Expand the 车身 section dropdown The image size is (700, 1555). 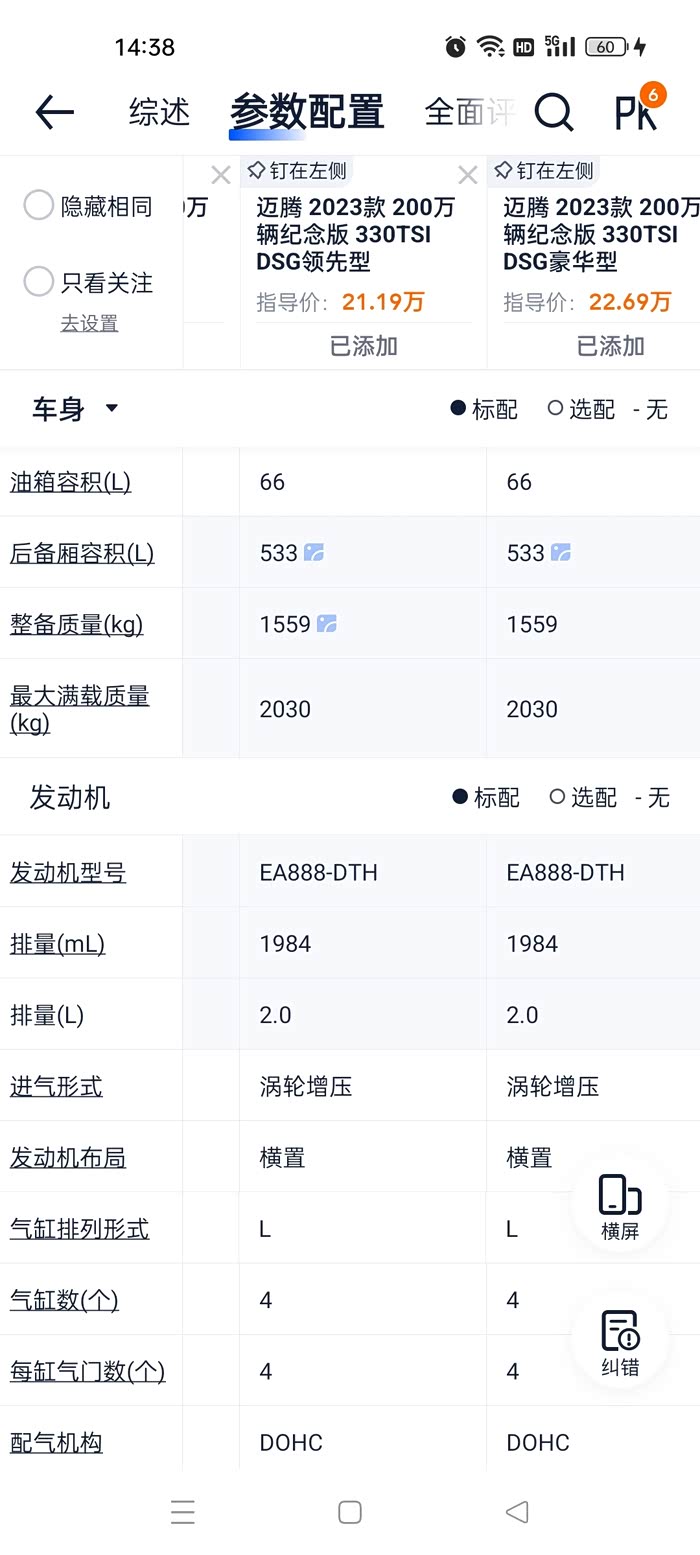111,408
